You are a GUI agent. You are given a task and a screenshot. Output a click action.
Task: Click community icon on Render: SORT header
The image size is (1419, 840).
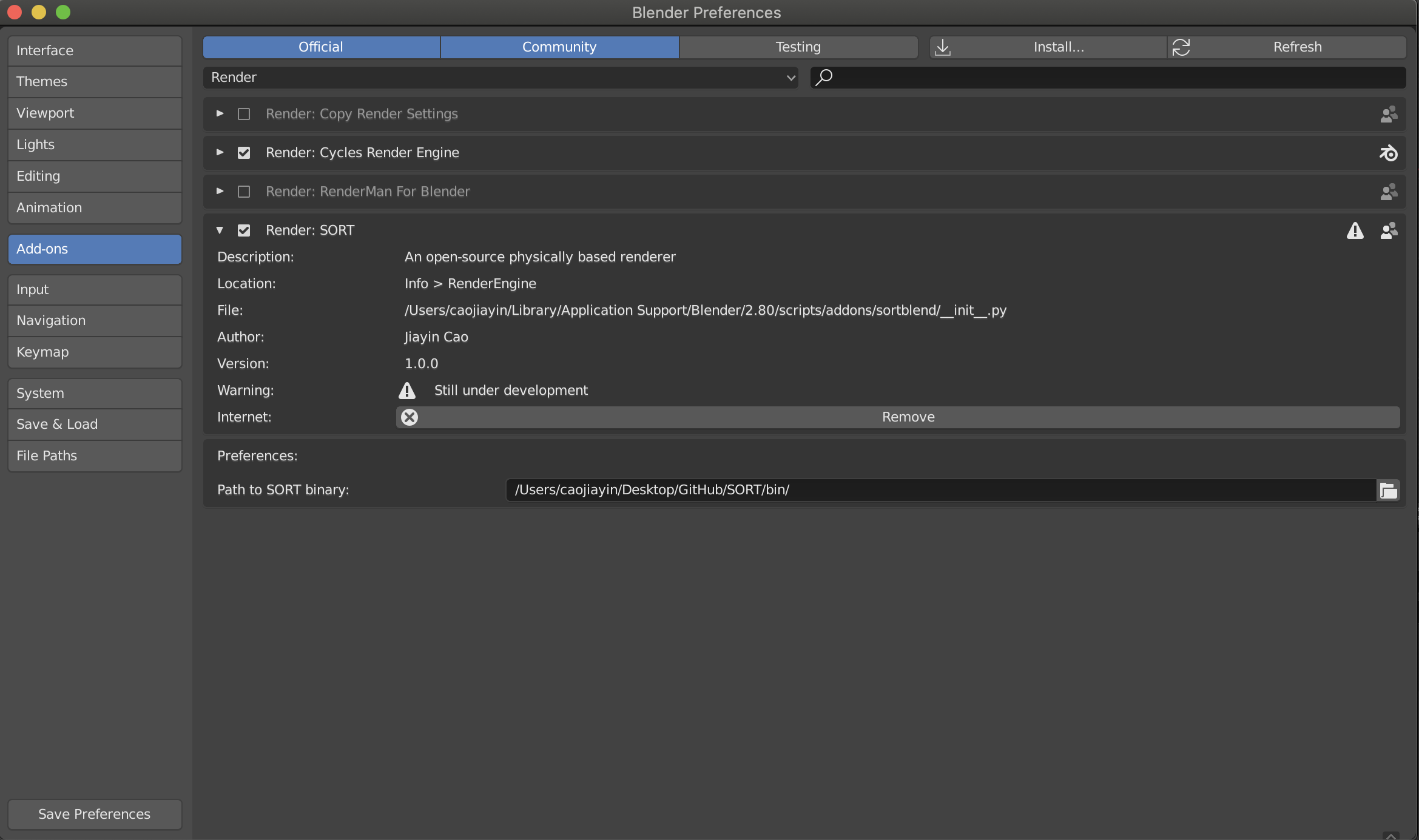(x=1389, y=230)
